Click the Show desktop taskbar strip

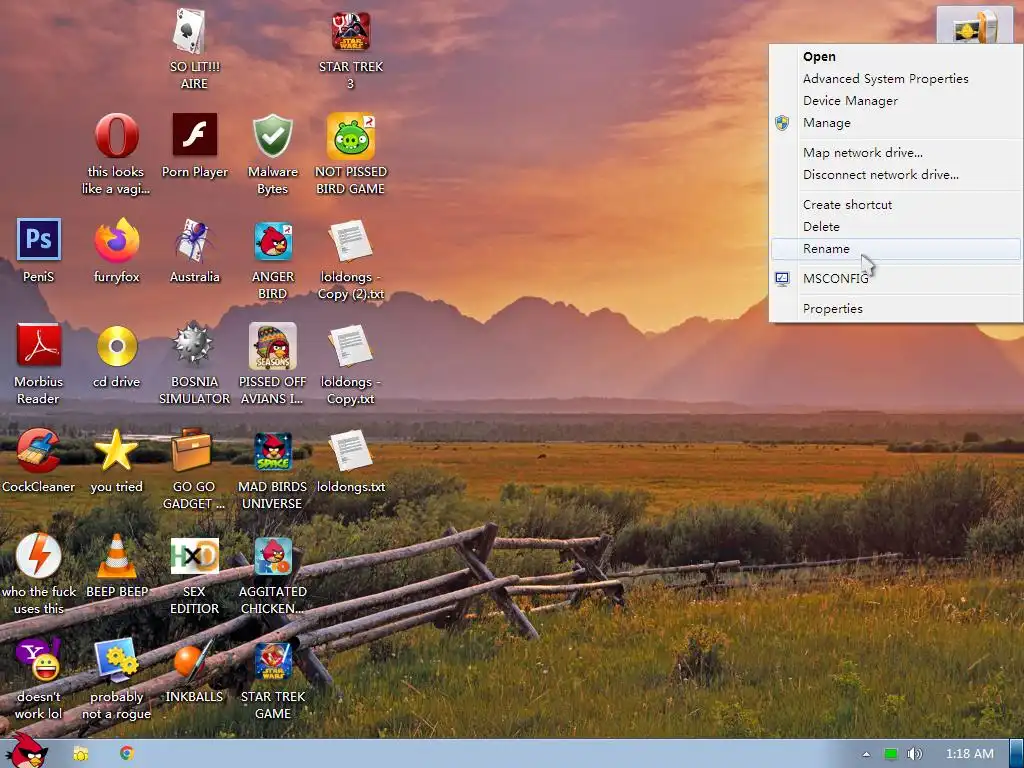(x=1017, y=754)
